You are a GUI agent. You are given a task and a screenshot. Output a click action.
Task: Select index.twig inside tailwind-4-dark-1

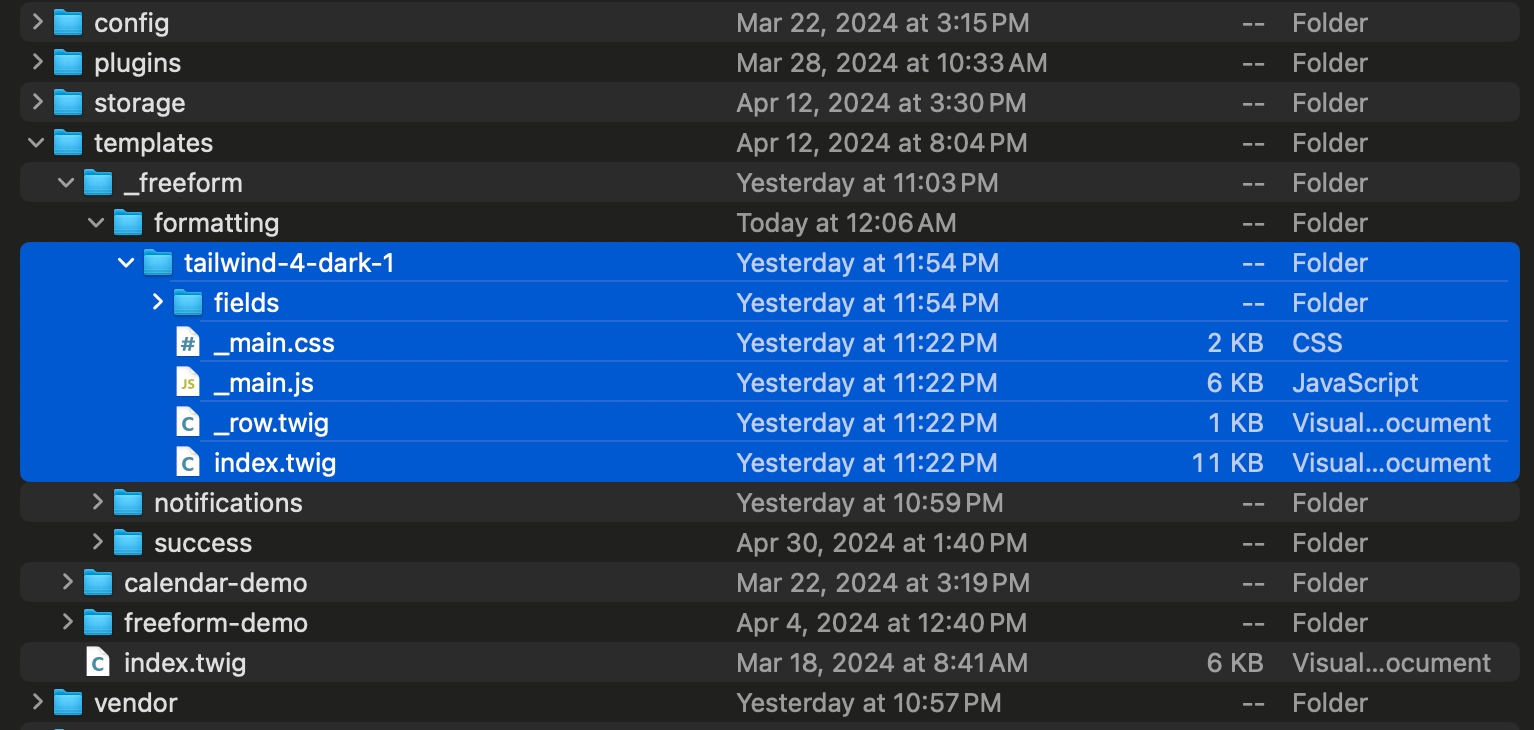(x=274, y=463)
